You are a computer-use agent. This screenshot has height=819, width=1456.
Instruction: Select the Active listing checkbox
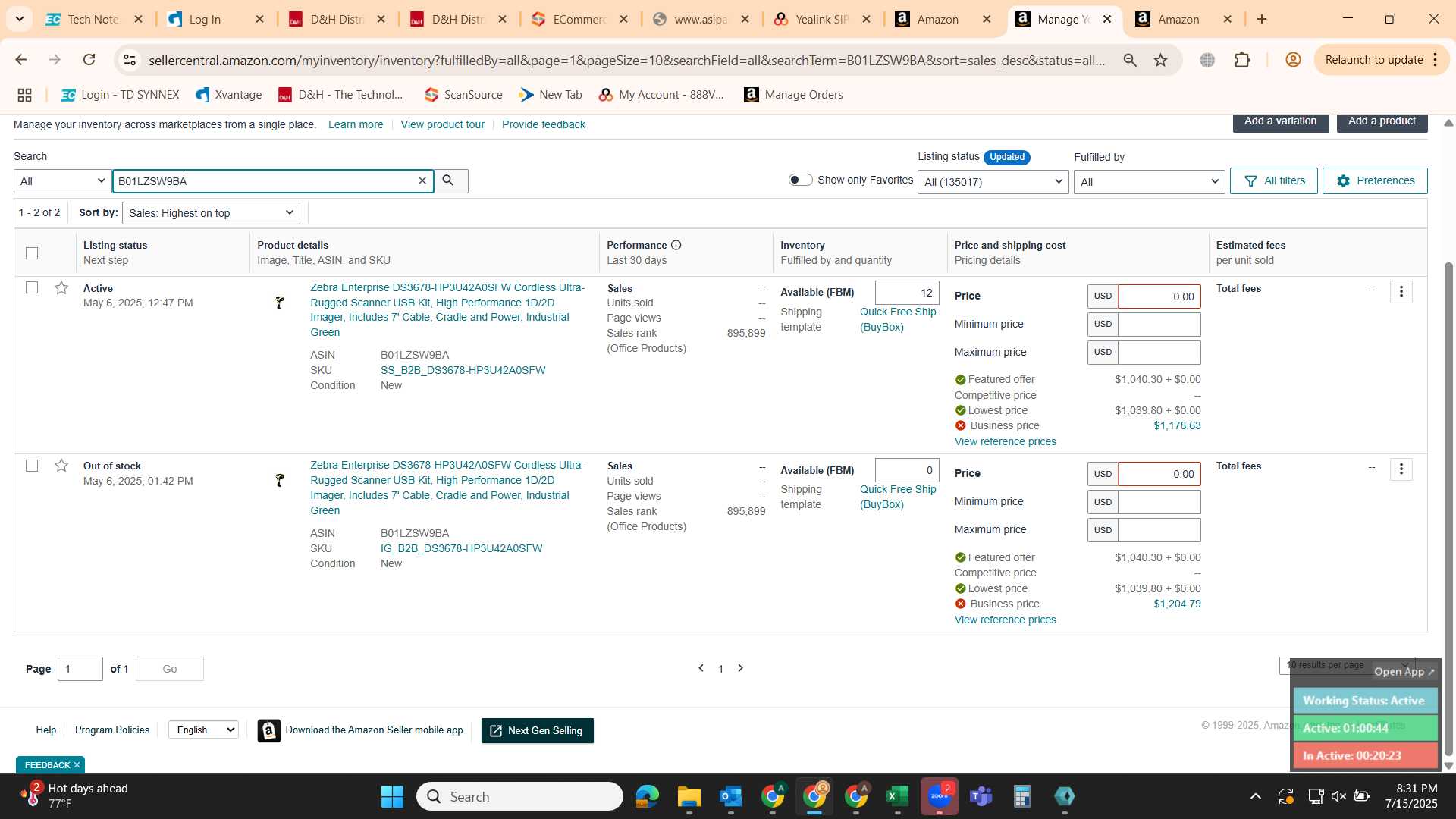(32, 287)
